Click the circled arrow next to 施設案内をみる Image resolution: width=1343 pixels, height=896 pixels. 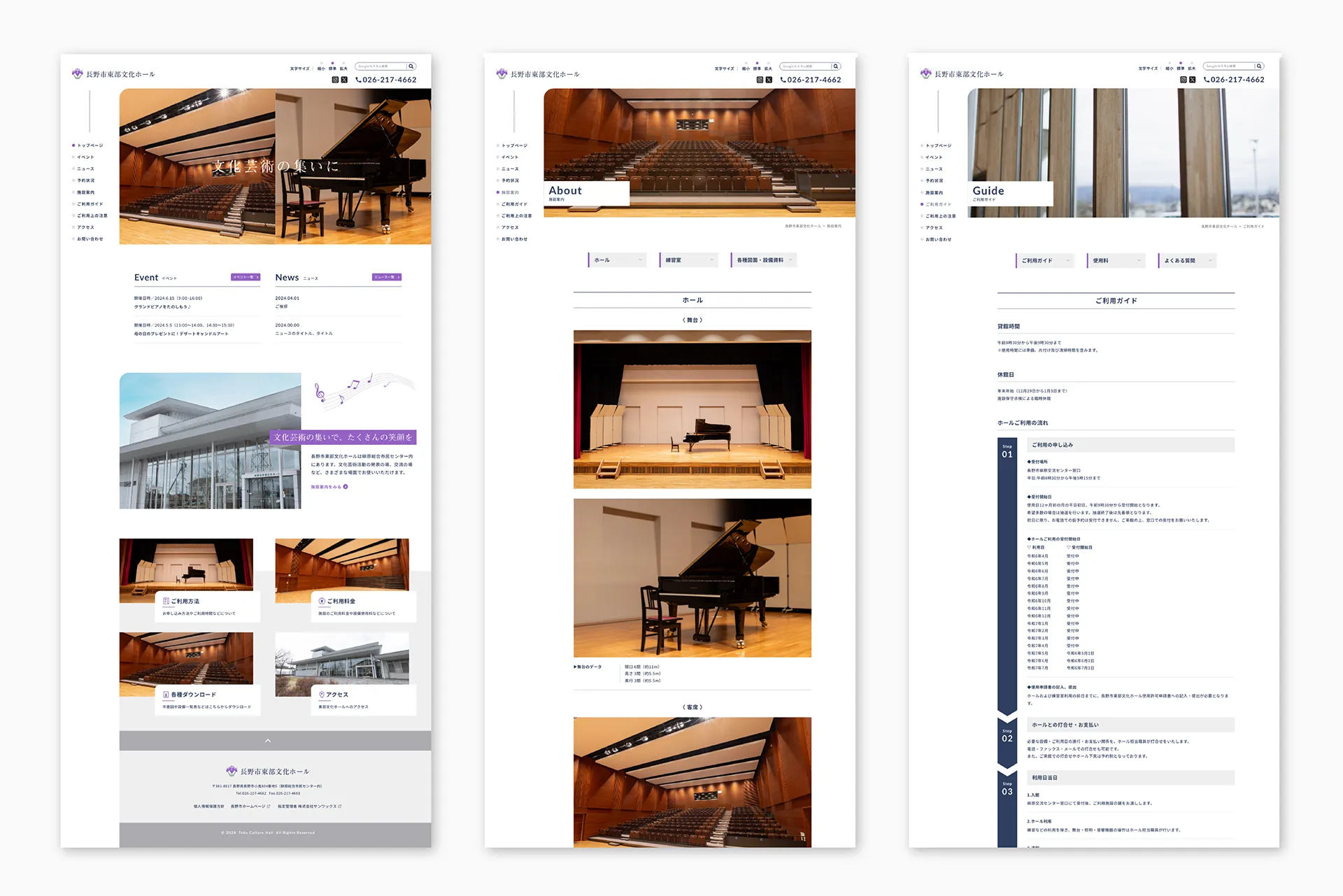pos(346,487)
